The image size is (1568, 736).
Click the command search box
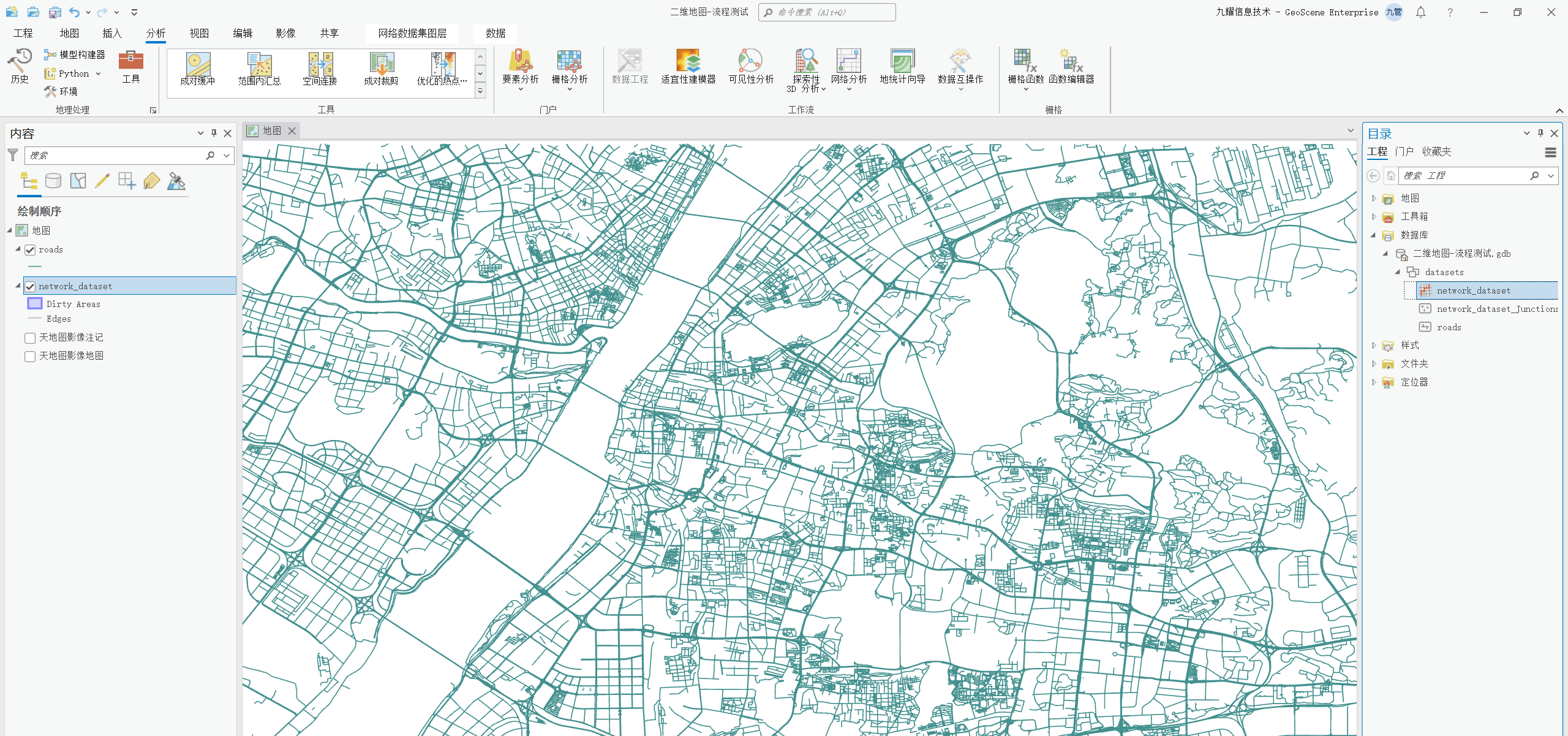[x=827, y=12]
